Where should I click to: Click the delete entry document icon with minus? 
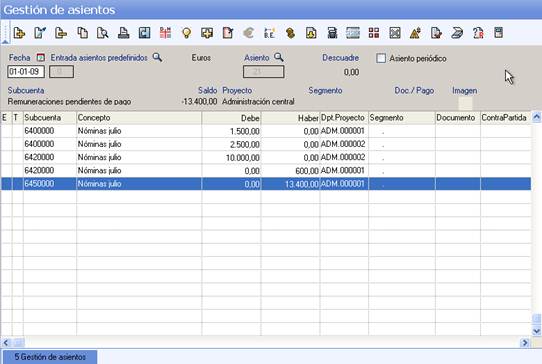pyautogui.click(x=61, y=33)
